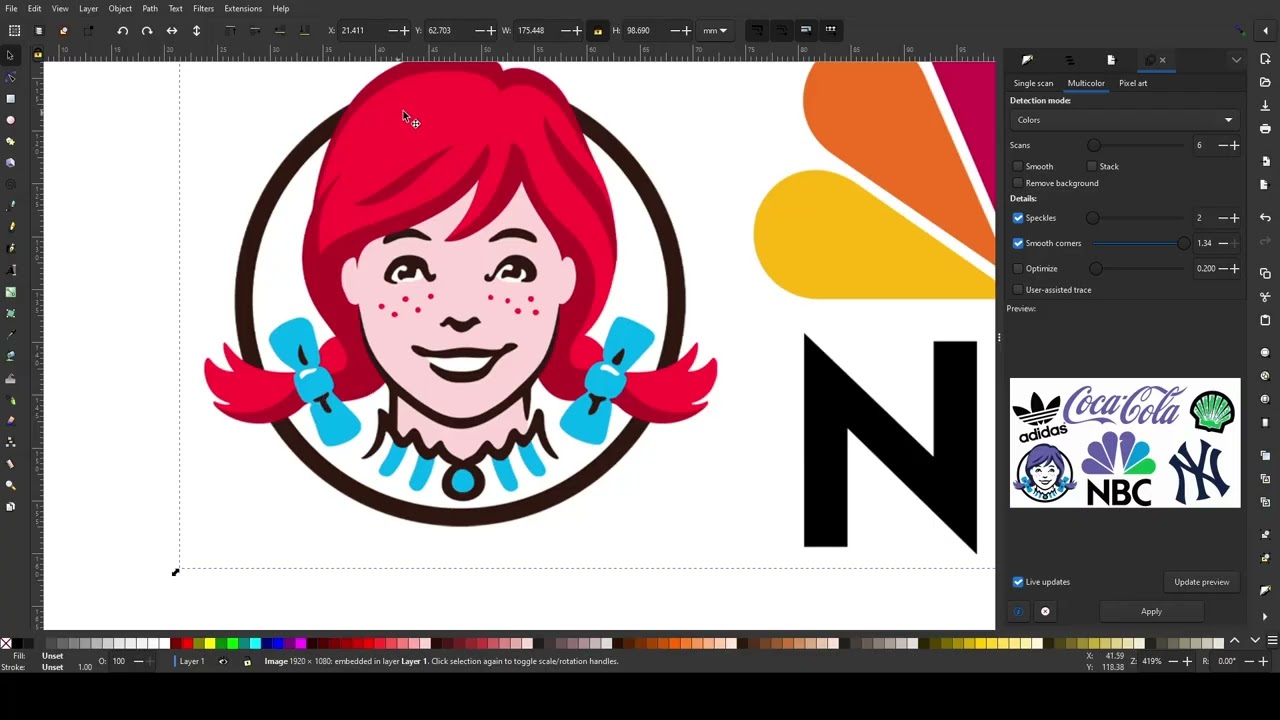This screenshot has height=720, width=1280.
Task: Click the Scans slider
Action: pyautogui.click(x=1139, y=146)
